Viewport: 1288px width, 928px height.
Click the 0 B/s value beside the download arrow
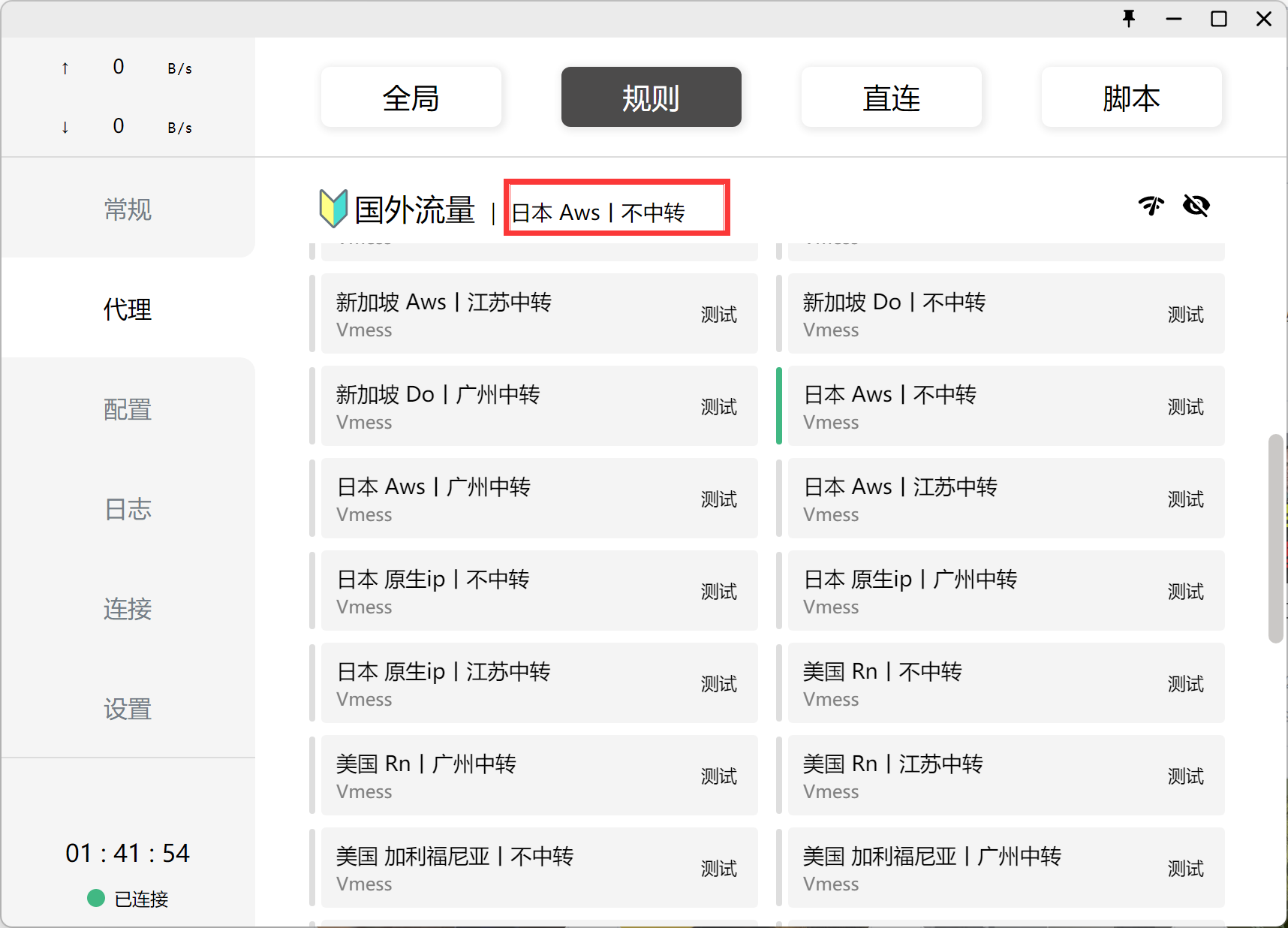click(x=152, y=127)
